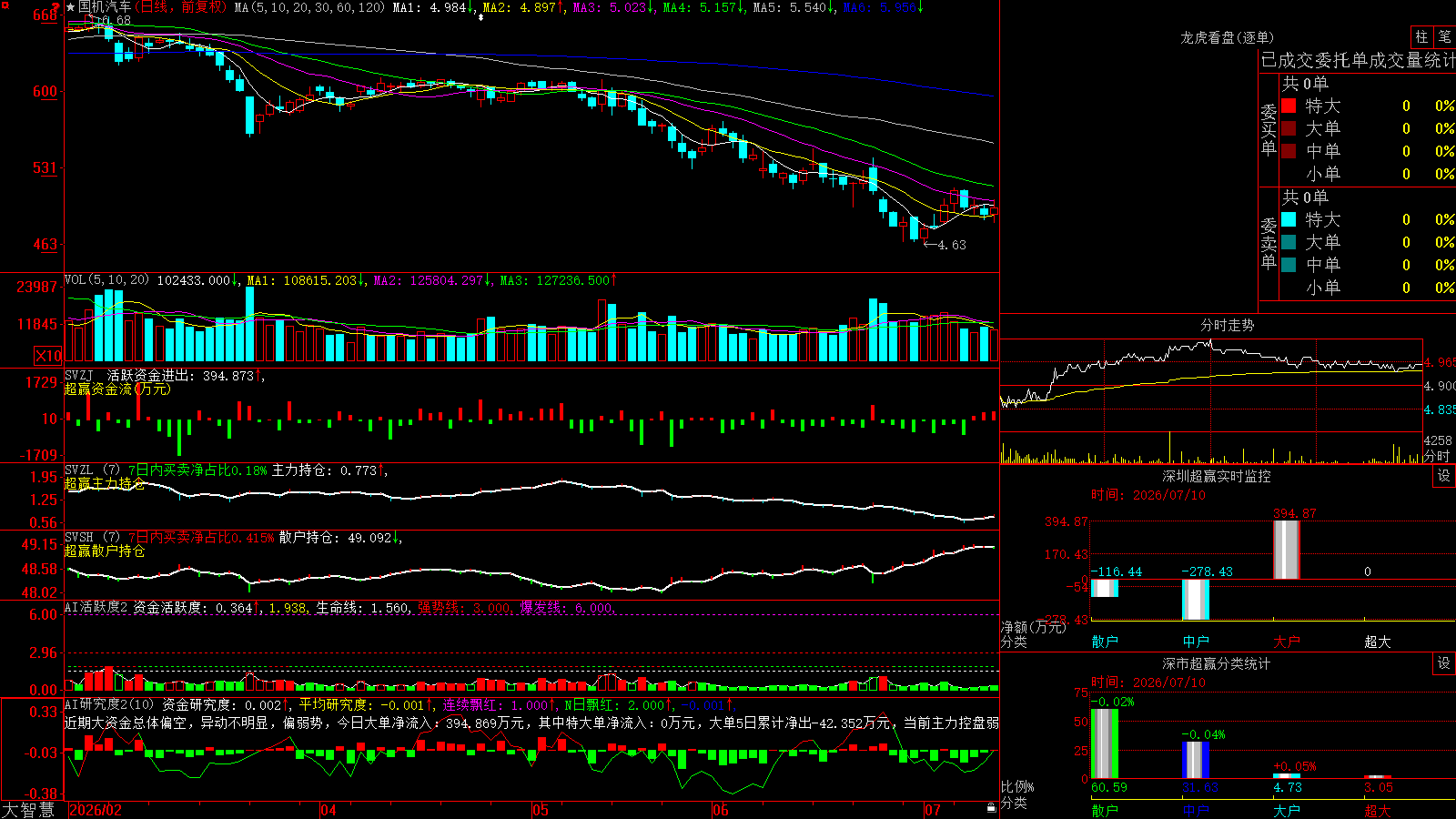
Task: Click the VOL(5,10,20) indicator label
Action: pos(106,280)
